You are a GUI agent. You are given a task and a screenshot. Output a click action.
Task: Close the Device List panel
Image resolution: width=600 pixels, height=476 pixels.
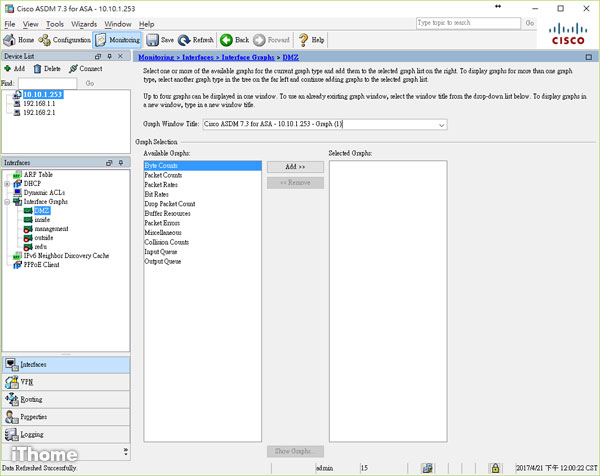(121, 56)
